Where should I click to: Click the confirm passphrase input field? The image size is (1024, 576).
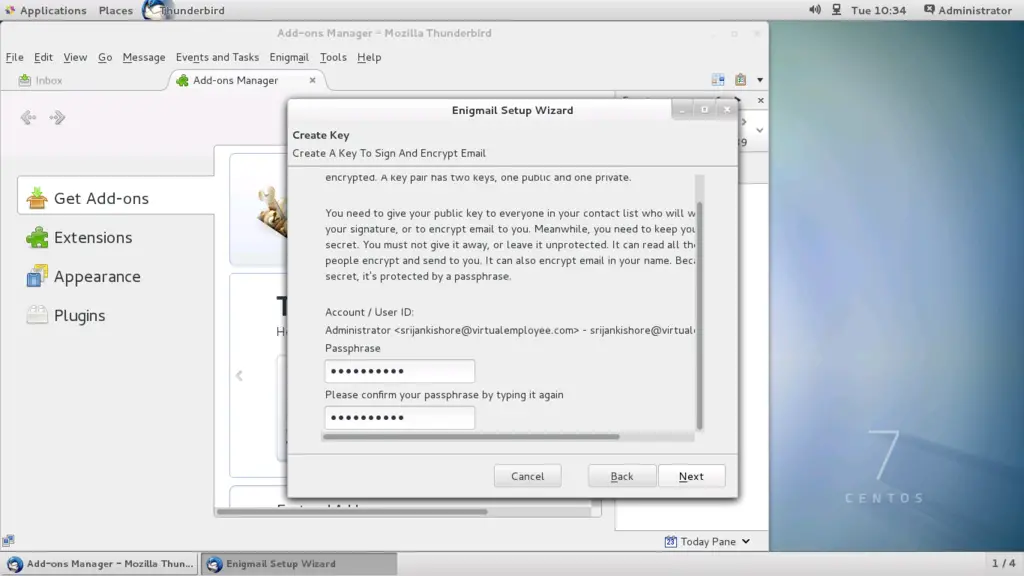[400, 417]
